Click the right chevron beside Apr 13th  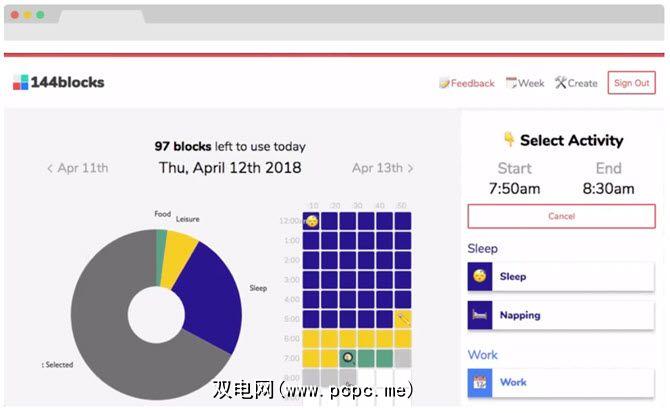click(410, 169)
